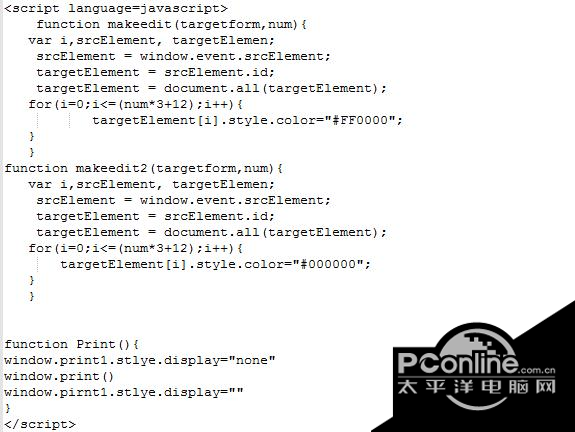Click the second for loop line in makeedit2

pos(135,248)
